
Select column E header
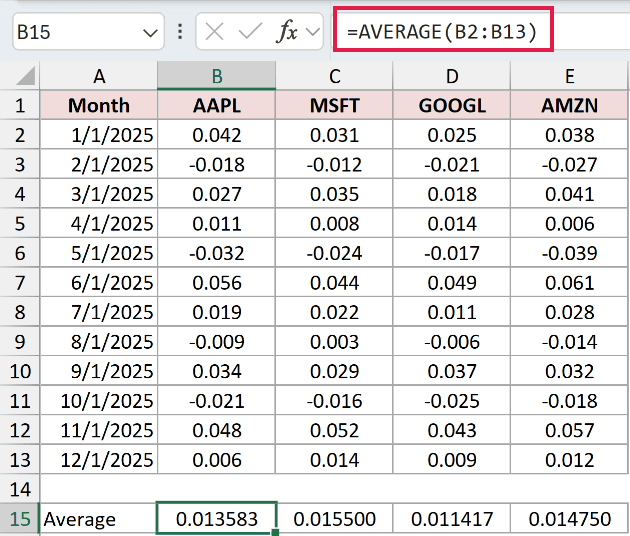click(x=569, y=76)
